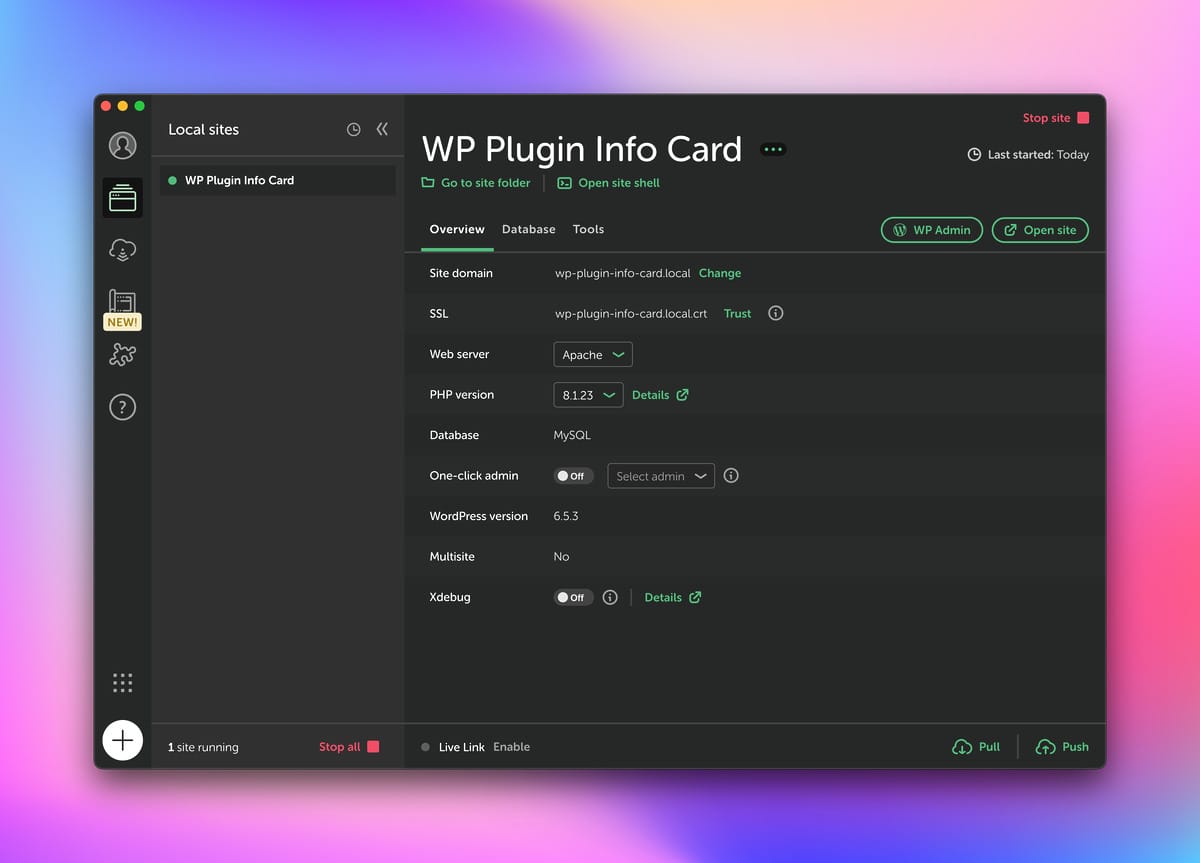This screenshot has height=863, width=1200.
Task: Click the red Stop site square icon
Action: click(x=1083, y=118)
